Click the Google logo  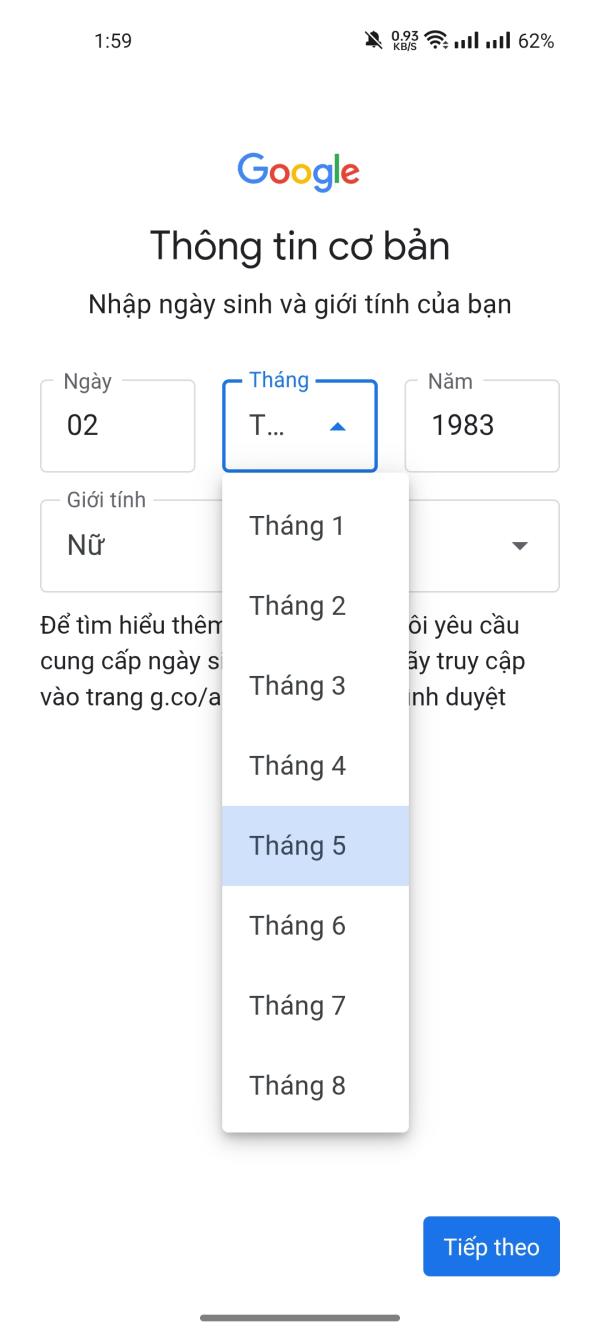click(299, 172)
